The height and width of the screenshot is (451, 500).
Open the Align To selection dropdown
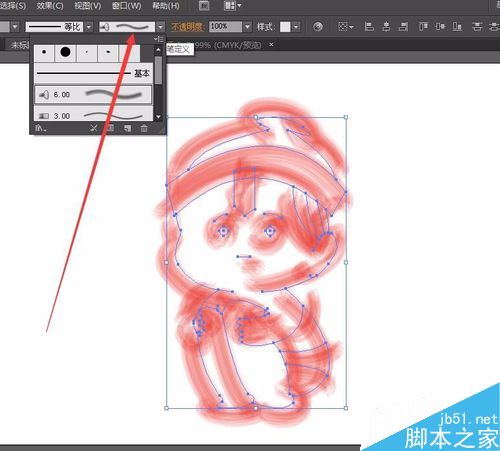[x=345, y=26]
